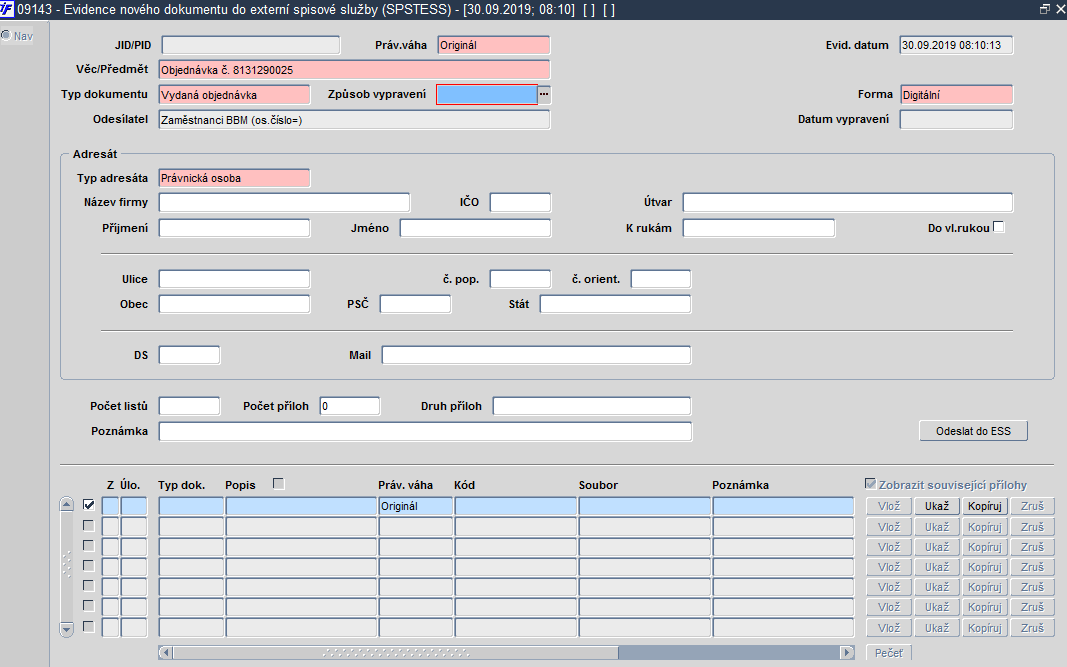The image size is (1067, 667).
Task: Check the third attachment row checkbox
Action: [88, 545]
